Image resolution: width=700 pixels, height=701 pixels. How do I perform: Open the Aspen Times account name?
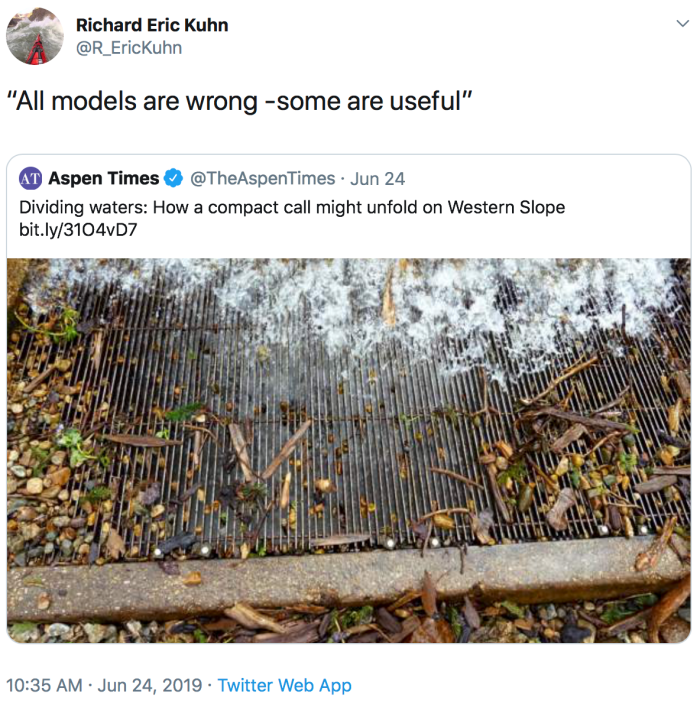point(103,178)
